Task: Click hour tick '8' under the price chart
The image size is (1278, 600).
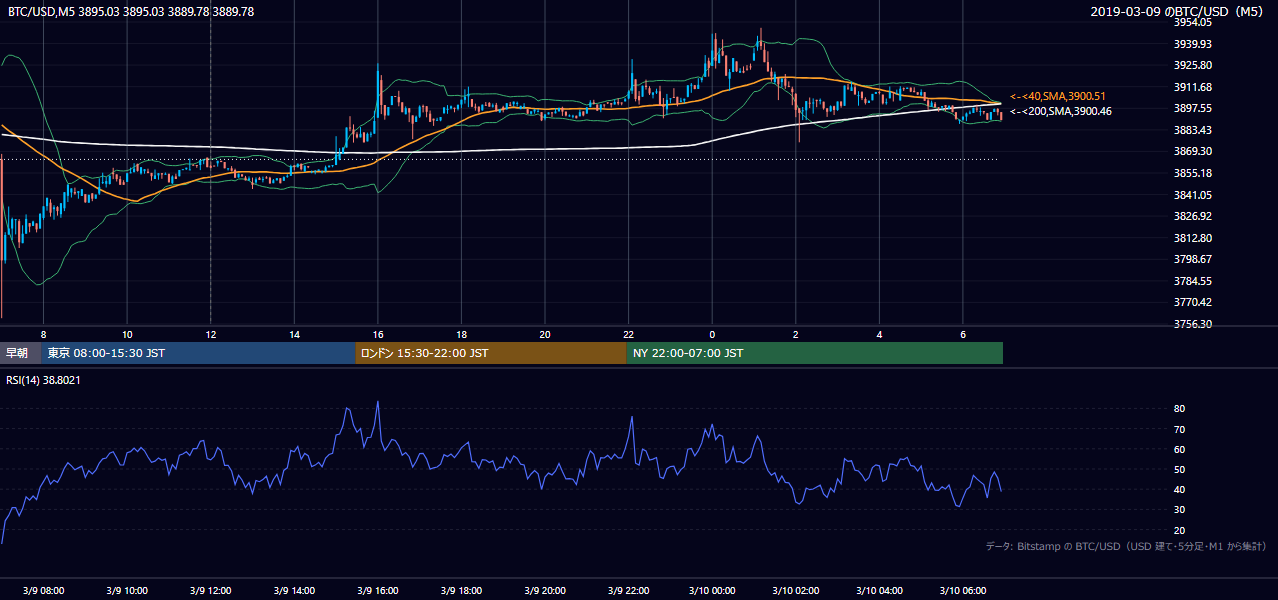Action: pyautogui.click(x=43, y=334)
